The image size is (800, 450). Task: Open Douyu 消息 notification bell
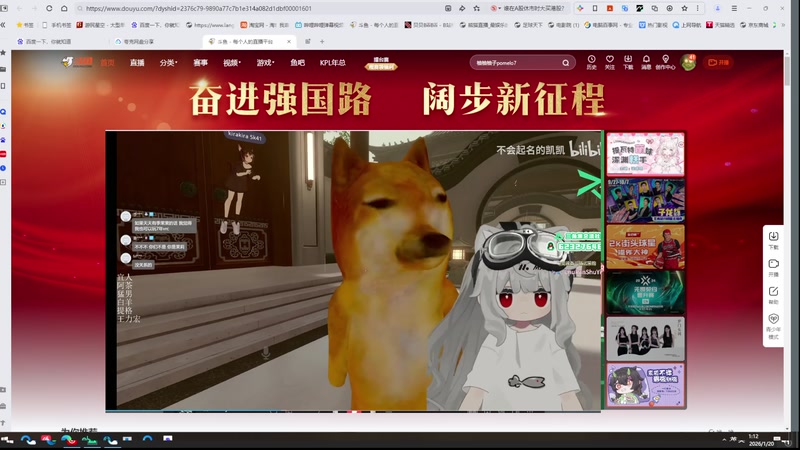point(646,62)
